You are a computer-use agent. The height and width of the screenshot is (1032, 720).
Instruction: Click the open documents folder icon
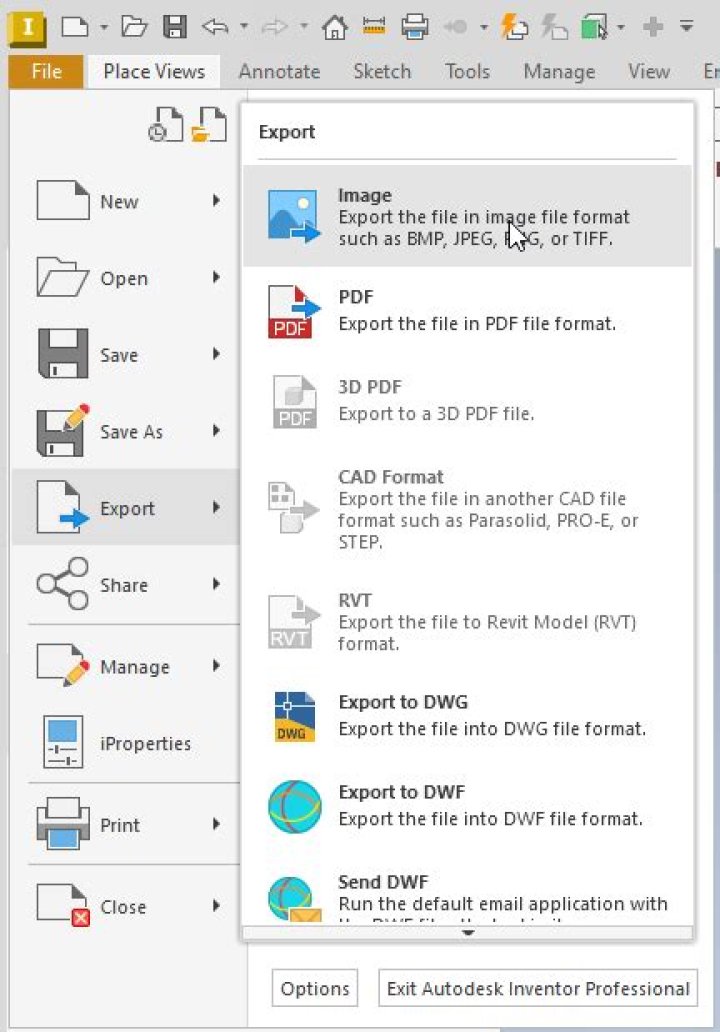tap(209, 124)
